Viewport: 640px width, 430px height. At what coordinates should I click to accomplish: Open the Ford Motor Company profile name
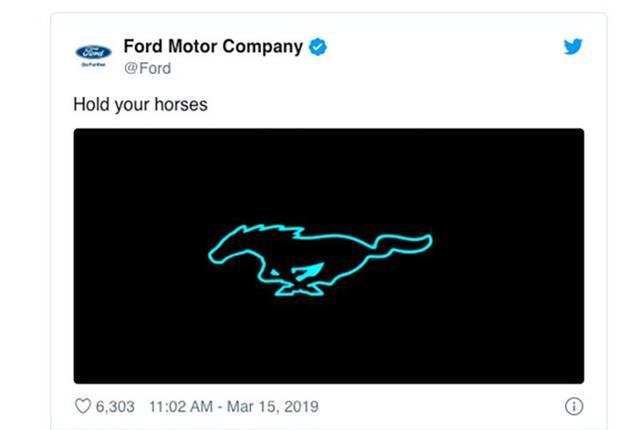212,47
